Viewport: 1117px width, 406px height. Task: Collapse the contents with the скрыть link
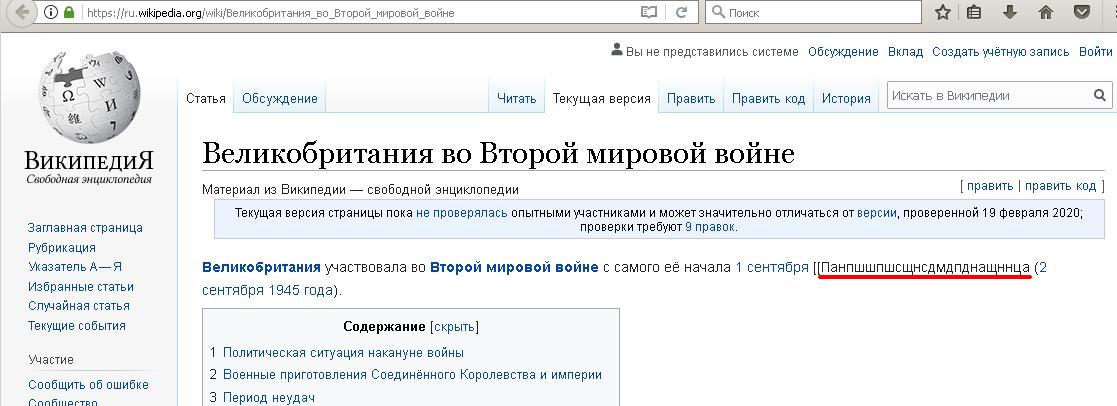point(454,327)
